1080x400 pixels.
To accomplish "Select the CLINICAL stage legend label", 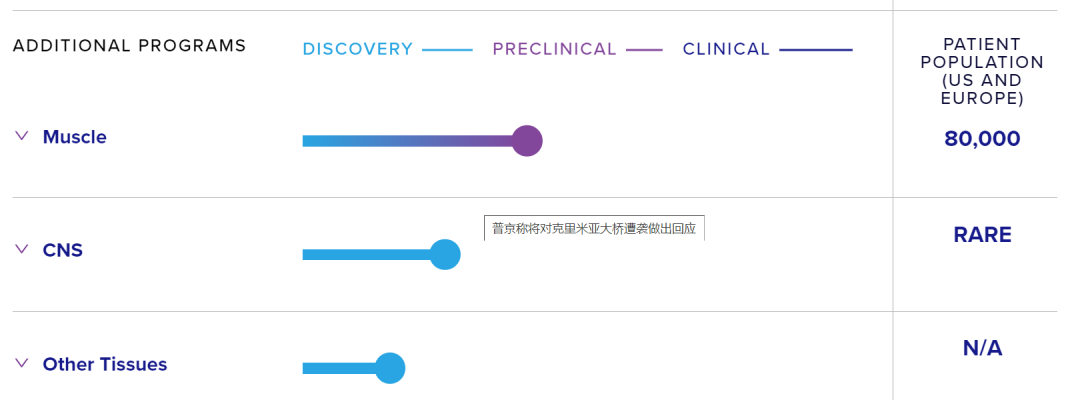I will tap(726, 49).
